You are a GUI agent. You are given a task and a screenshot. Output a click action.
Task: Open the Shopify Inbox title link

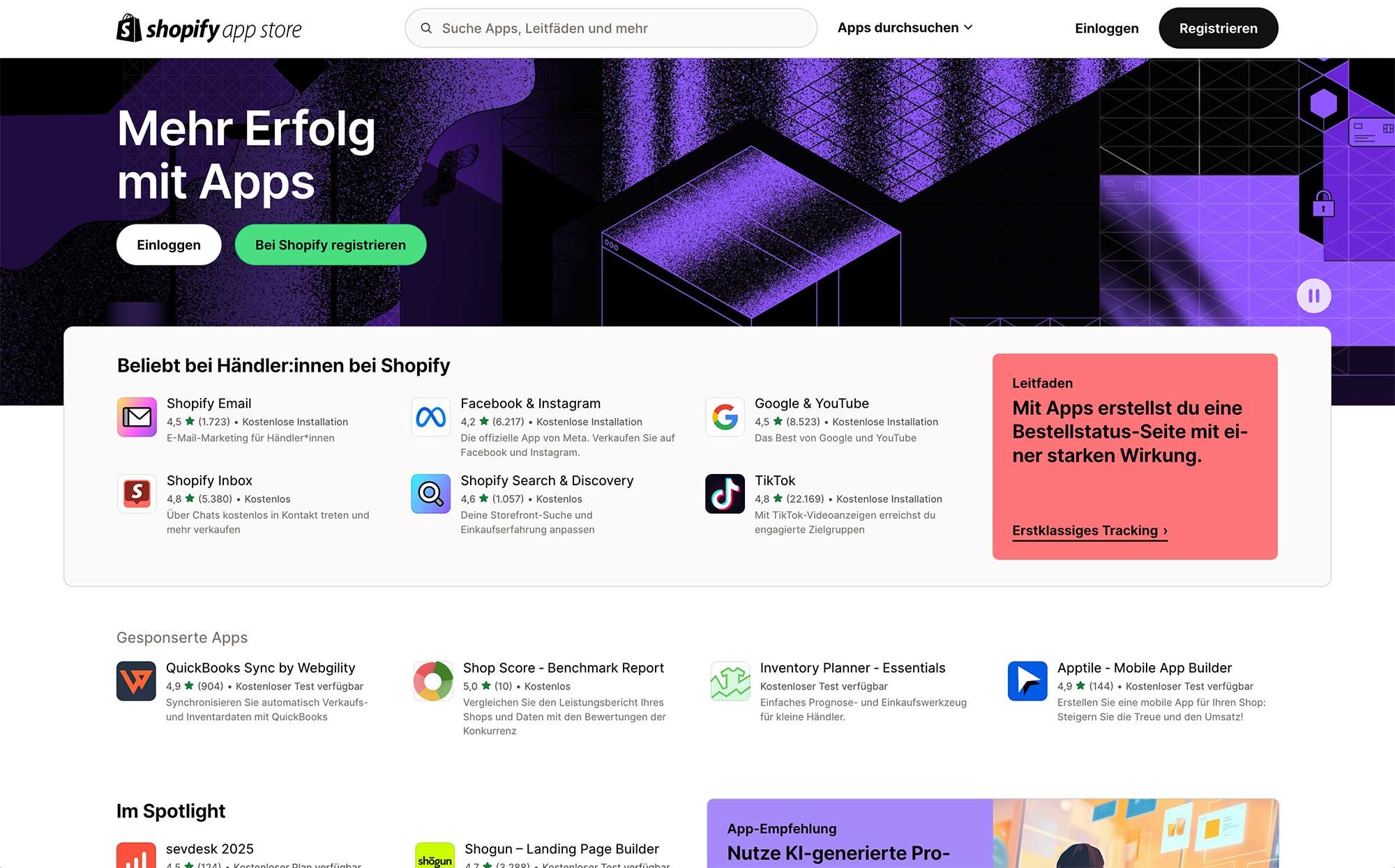click(x=209, y=480)
